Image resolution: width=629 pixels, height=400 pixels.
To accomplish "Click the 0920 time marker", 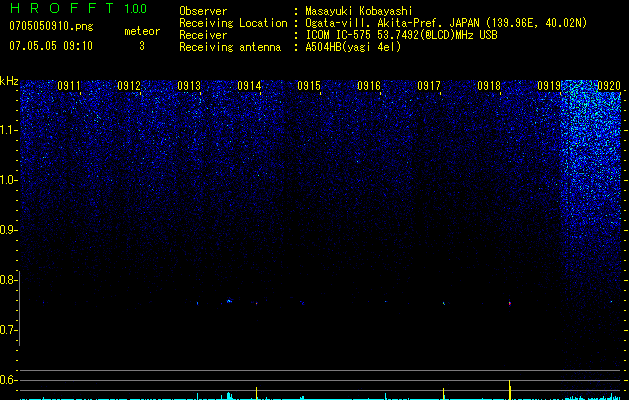I will (609, 86).
